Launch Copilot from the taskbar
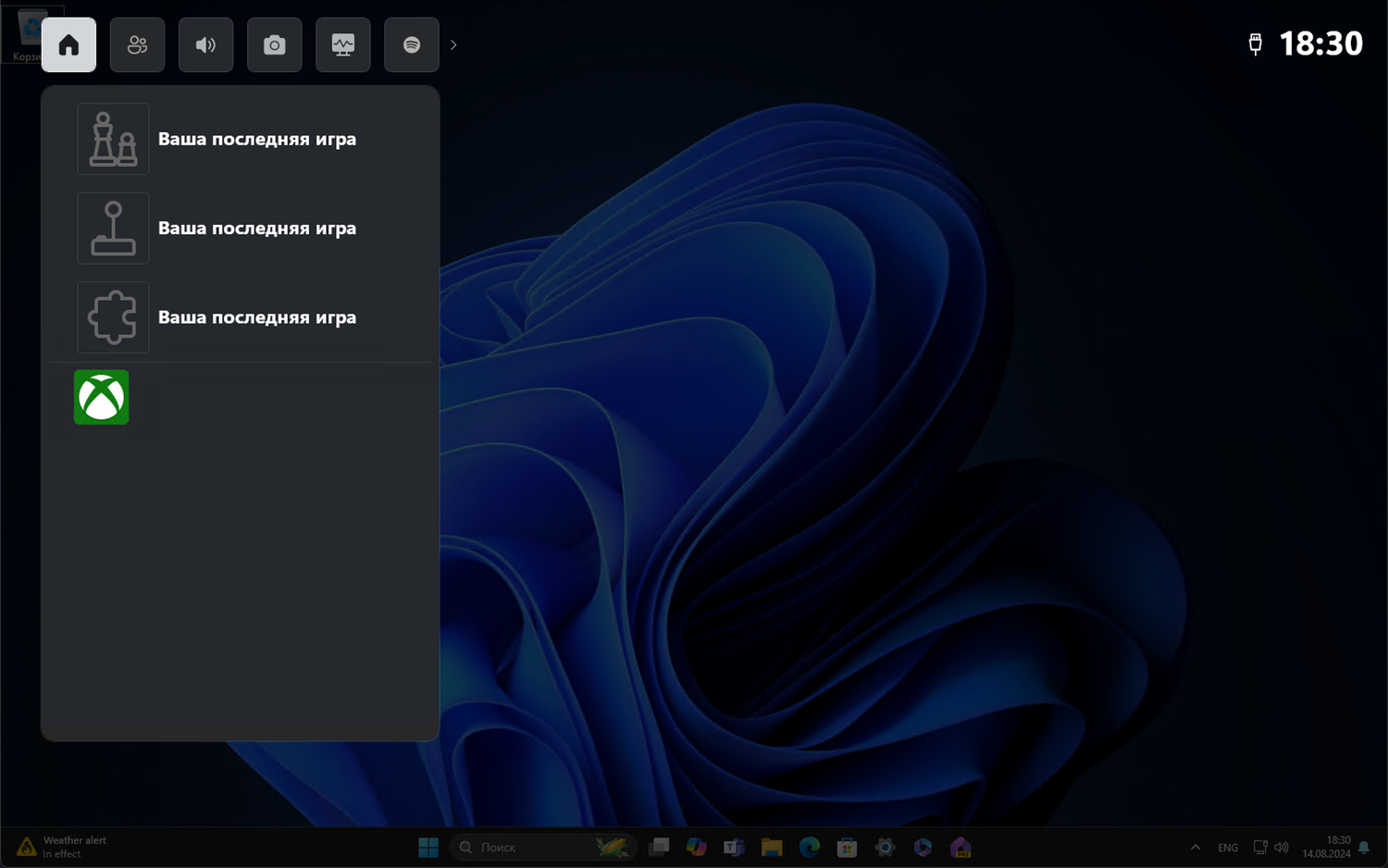The height and width of the screenshot is (868, 1388). pos(697,847)
